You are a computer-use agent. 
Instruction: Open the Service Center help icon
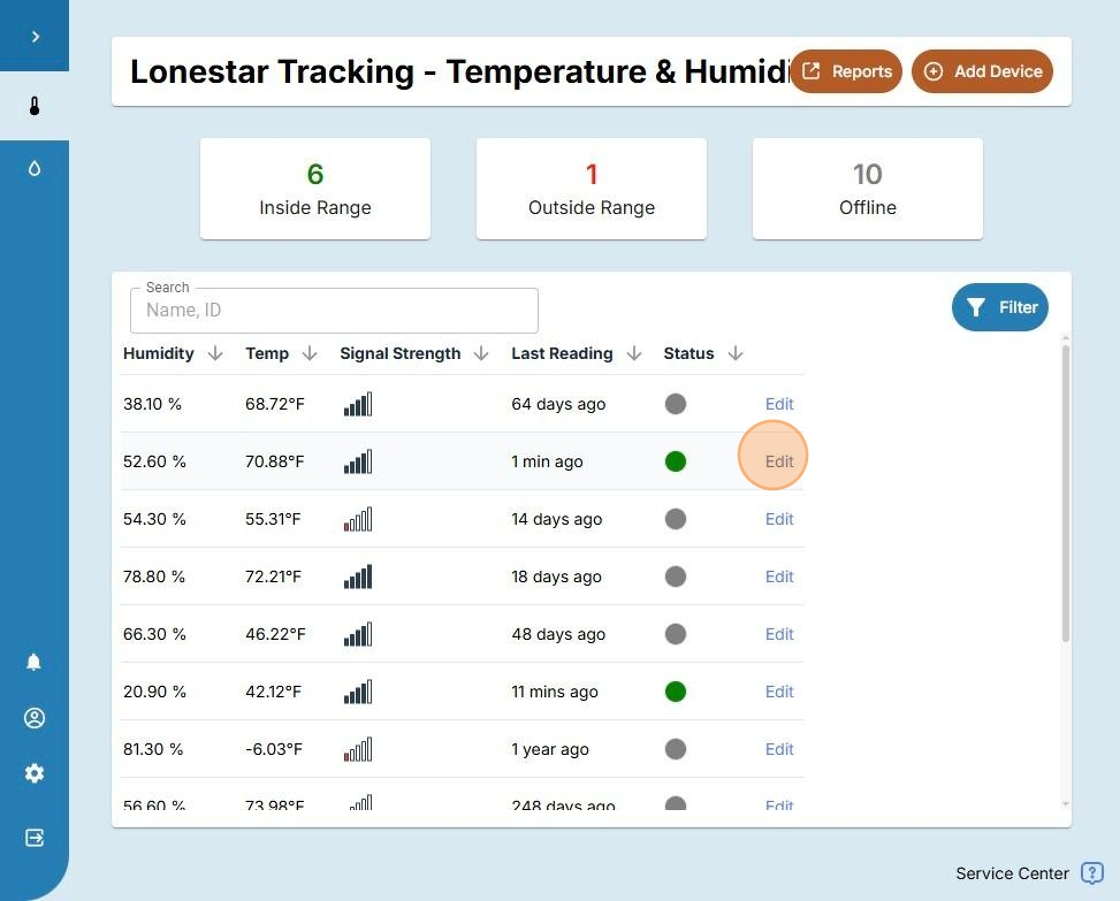1092,873
